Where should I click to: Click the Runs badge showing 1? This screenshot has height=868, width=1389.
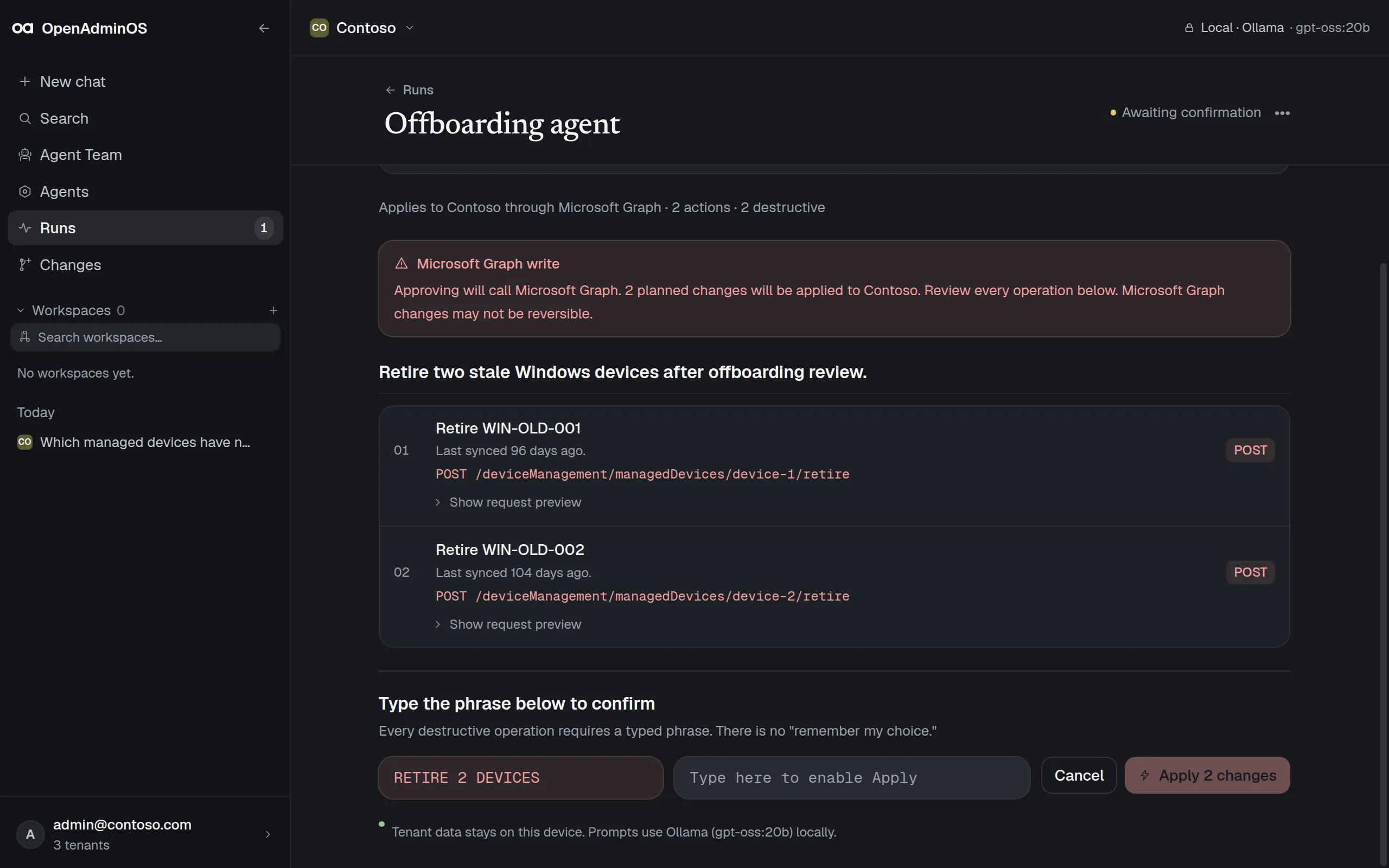pyautogui.click(x=264, y=228)
